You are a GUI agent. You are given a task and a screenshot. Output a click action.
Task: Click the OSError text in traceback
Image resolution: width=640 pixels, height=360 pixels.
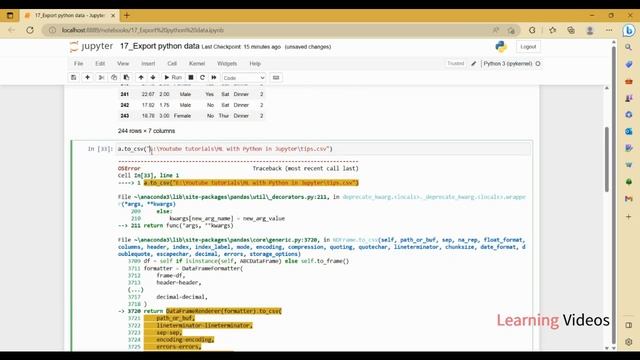click(129, 168)
